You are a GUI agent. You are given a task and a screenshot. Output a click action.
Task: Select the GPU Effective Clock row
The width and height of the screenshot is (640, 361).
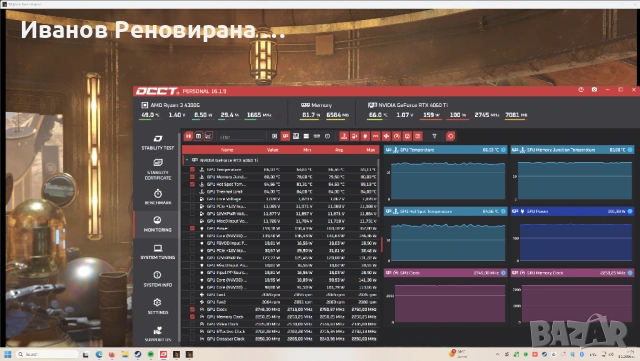pos(281,331)
